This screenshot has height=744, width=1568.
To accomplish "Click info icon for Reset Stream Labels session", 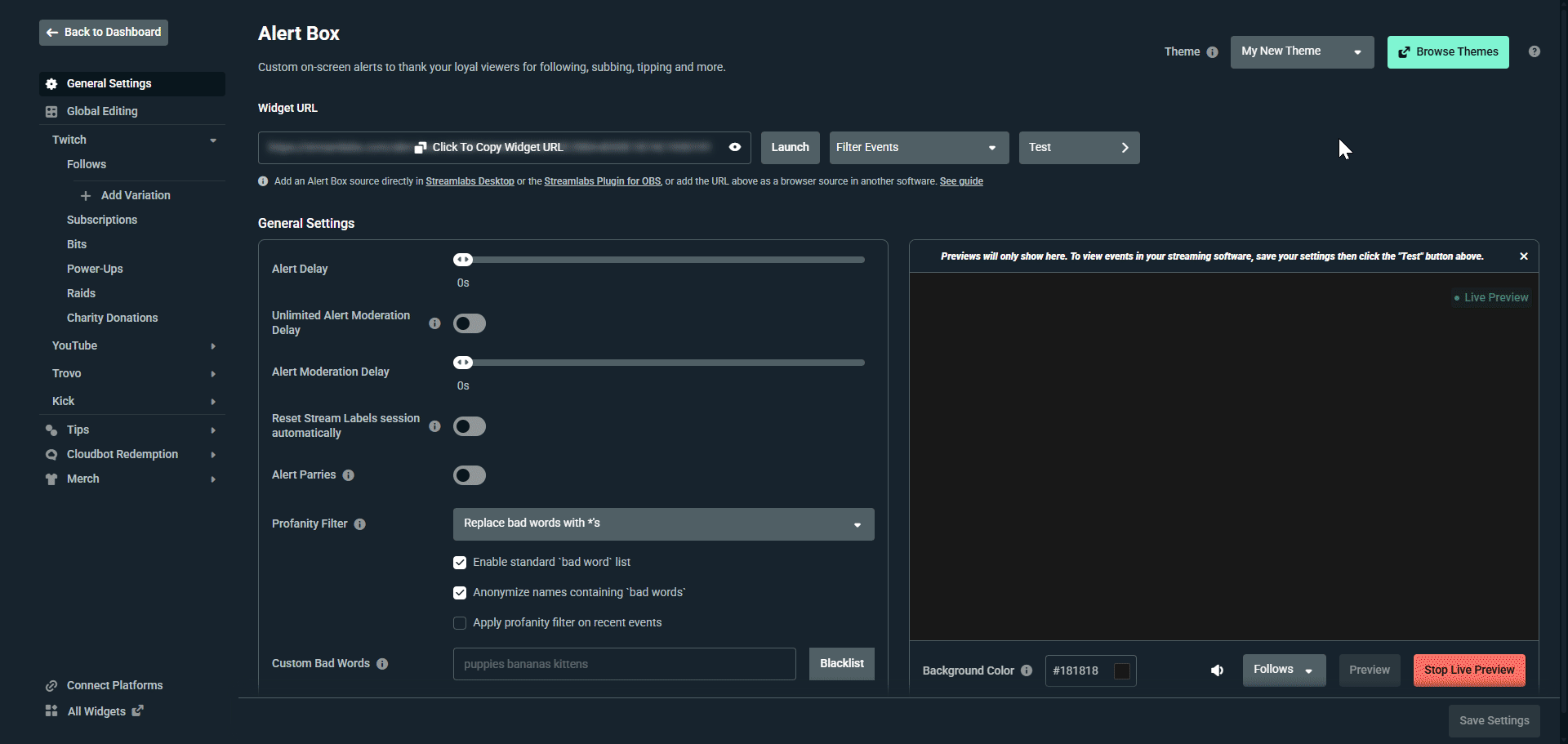I will (434, 426).
